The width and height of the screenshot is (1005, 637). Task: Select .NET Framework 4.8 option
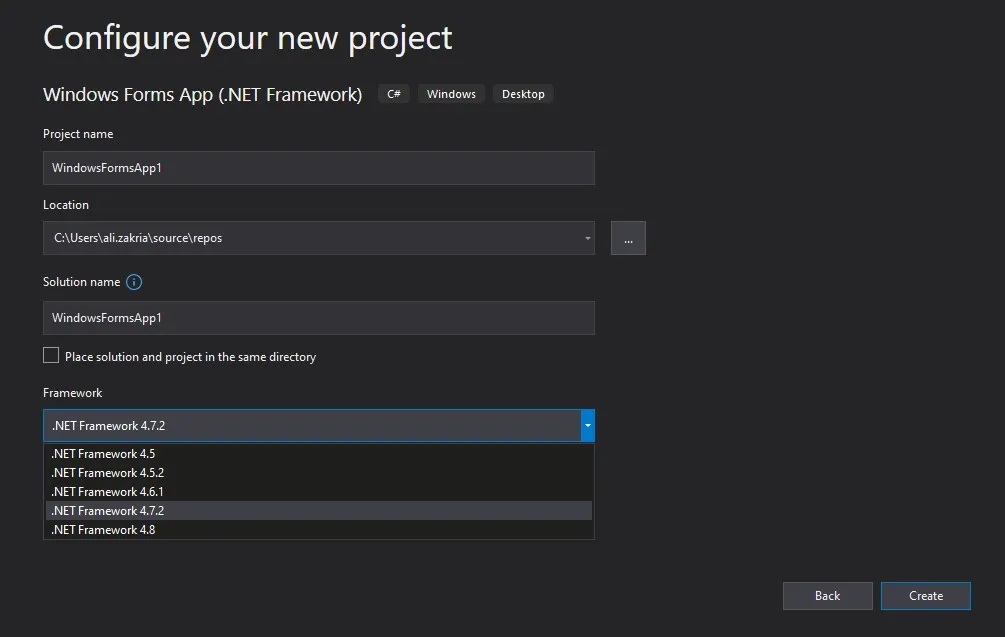[x=103, y=530]
